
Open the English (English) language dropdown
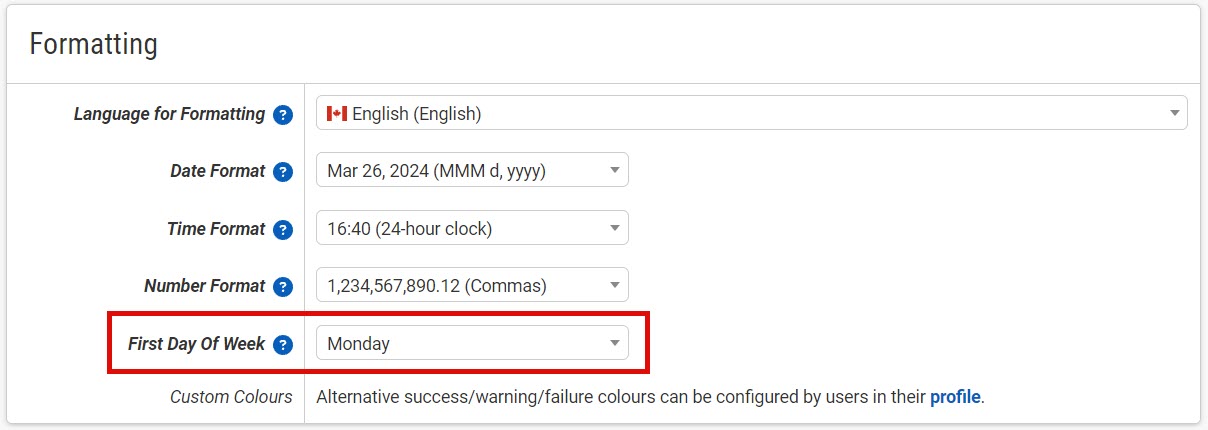(750, 113)
